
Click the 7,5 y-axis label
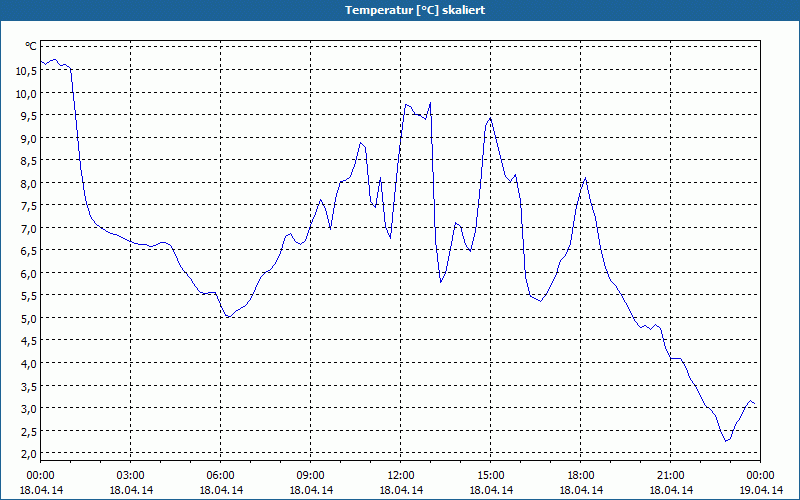click(29, 206)
